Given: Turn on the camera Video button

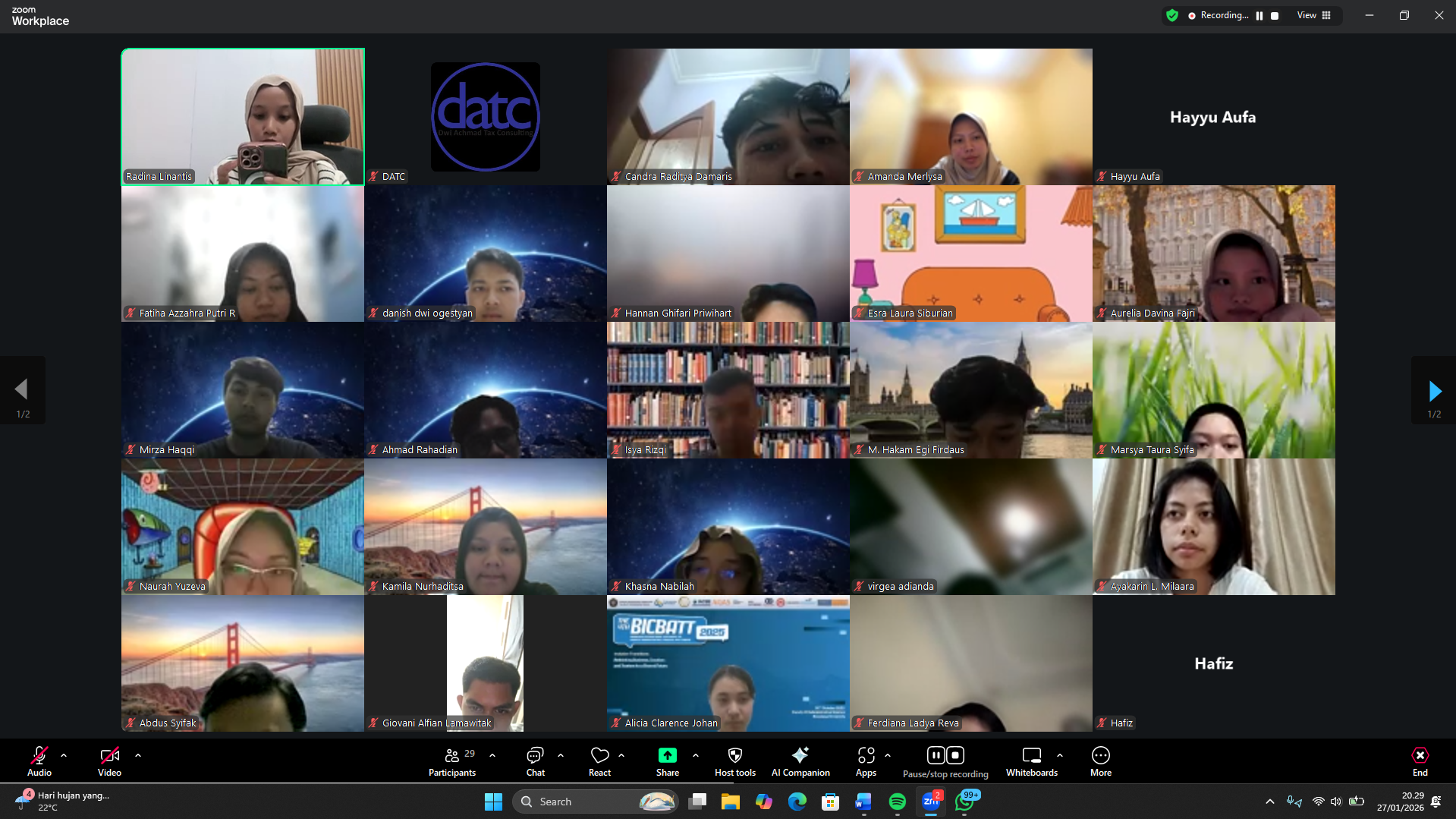Looking at the screenshot, I should pos(109,761).
